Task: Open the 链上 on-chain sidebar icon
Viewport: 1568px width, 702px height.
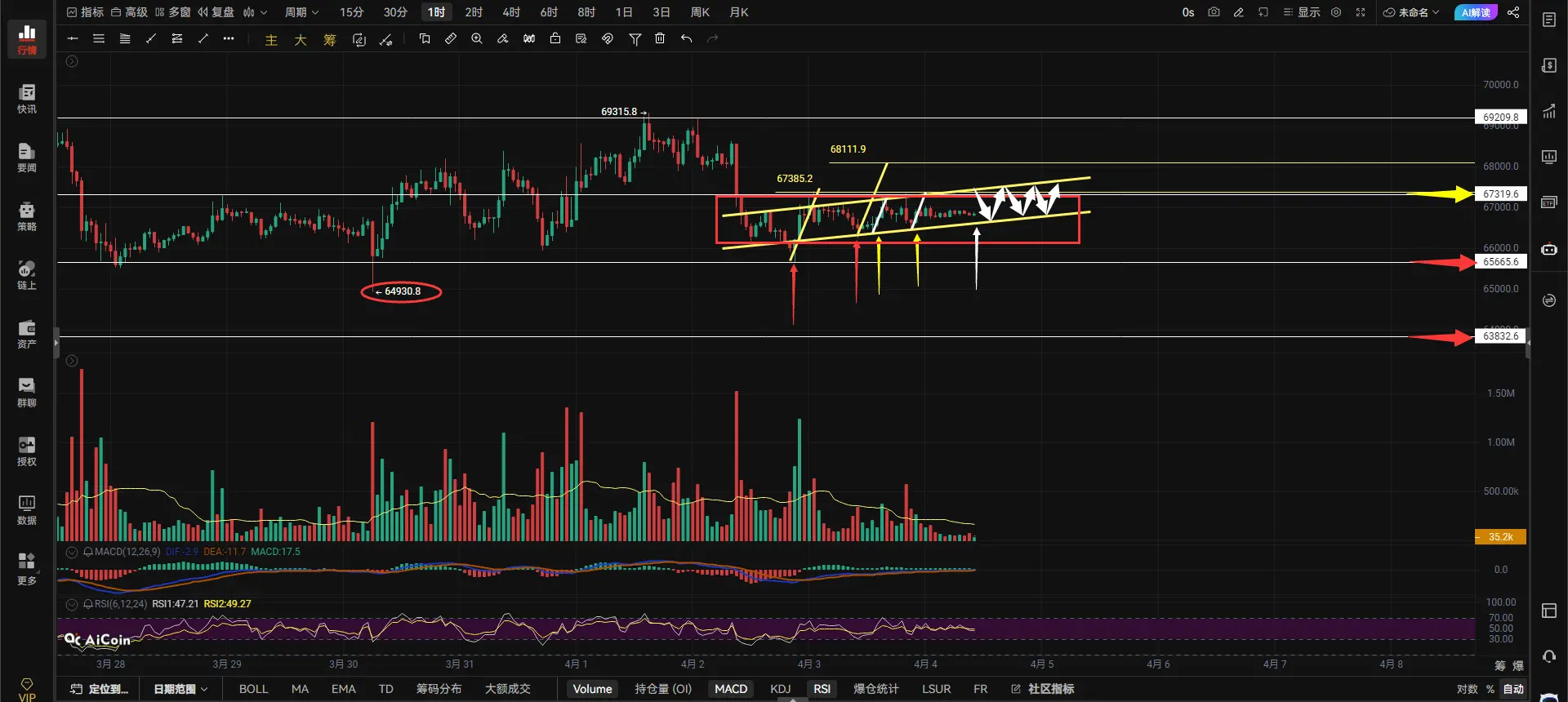Action: [x=27, y=274]
